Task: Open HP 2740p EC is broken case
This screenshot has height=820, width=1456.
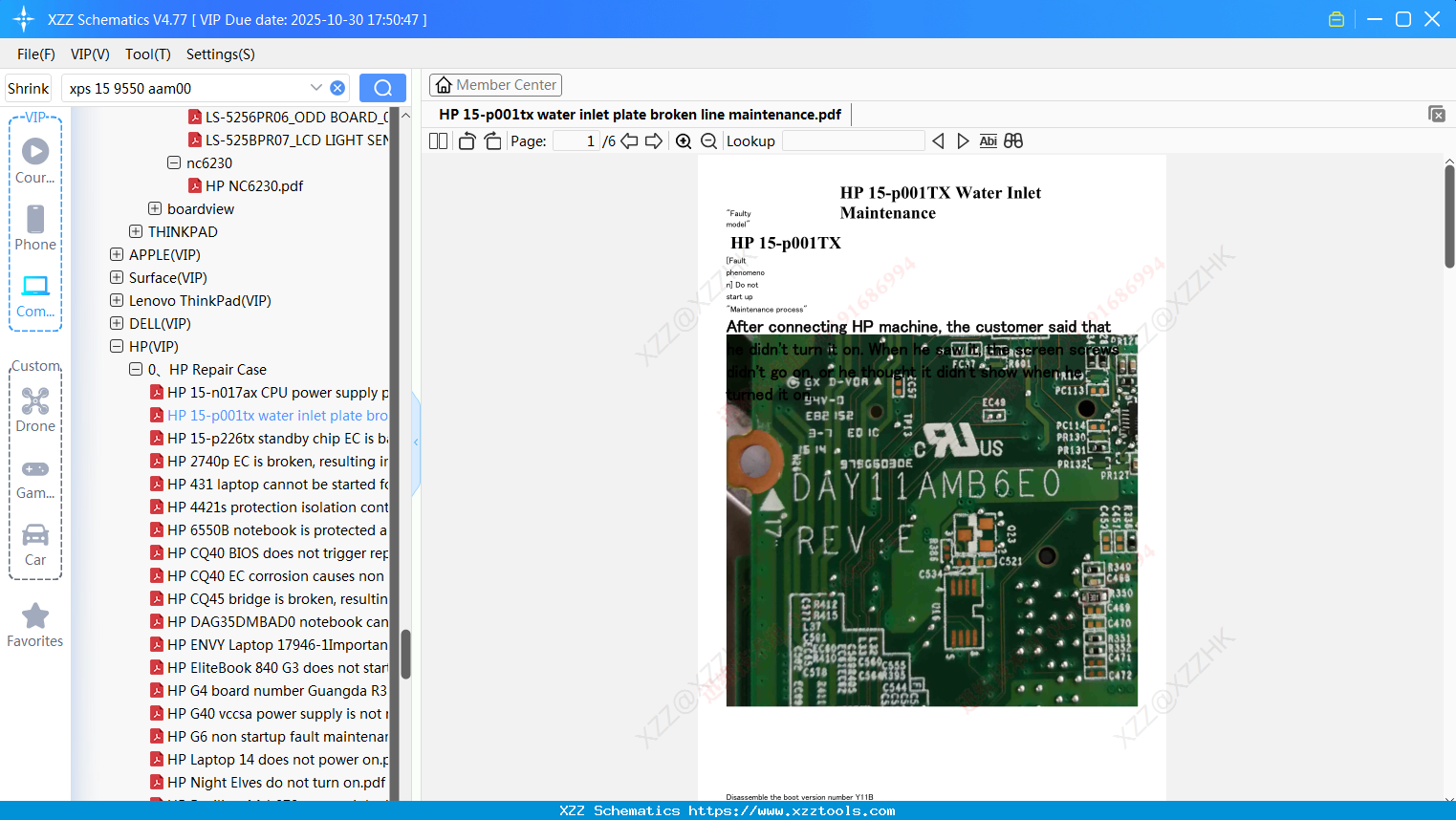Action: click(x=269, y=461)
